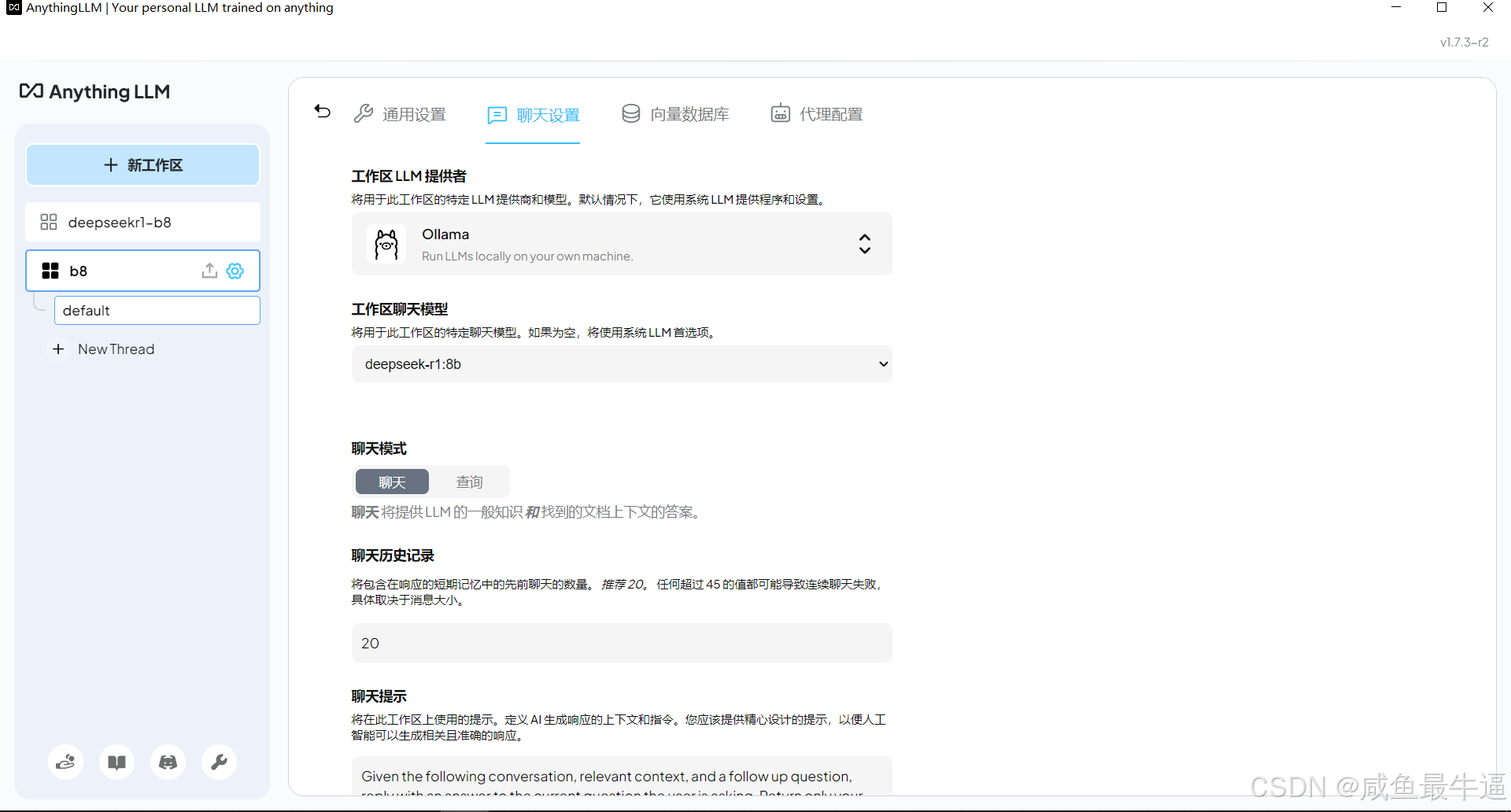The width and height of the screenshot is (1511, 812).
Task: Click the version label v1.7.3-r2
Action: [x=1465, y=42]
